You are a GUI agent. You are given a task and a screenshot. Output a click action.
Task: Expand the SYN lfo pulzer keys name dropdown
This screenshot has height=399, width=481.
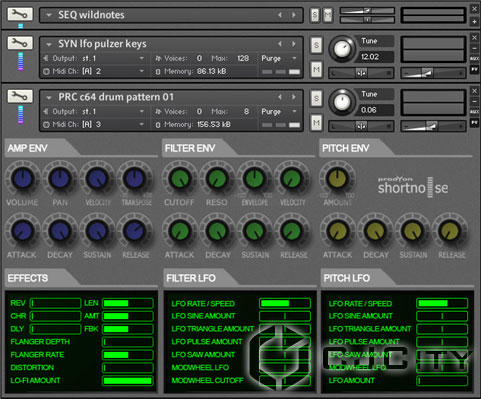[x=49, y=44]
